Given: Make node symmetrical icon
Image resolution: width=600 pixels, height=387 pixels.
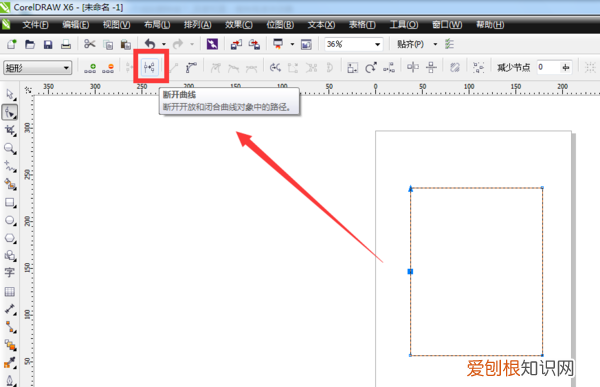Looking at the screenshot, I should (x=251, y=68).
